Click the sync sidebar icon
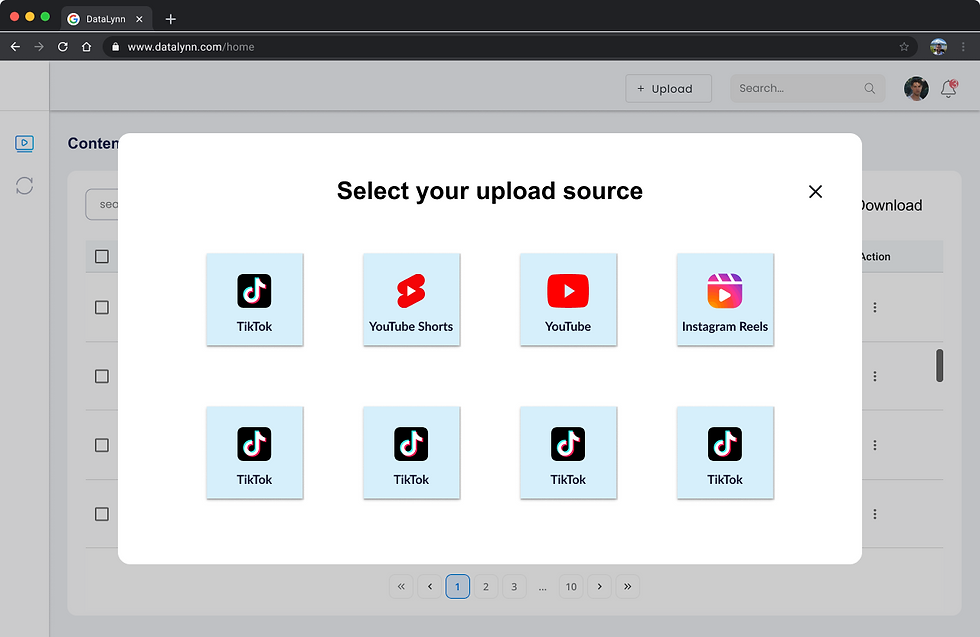Image resolution: width=980 pixels, height=637 pixels. [24, 186]
